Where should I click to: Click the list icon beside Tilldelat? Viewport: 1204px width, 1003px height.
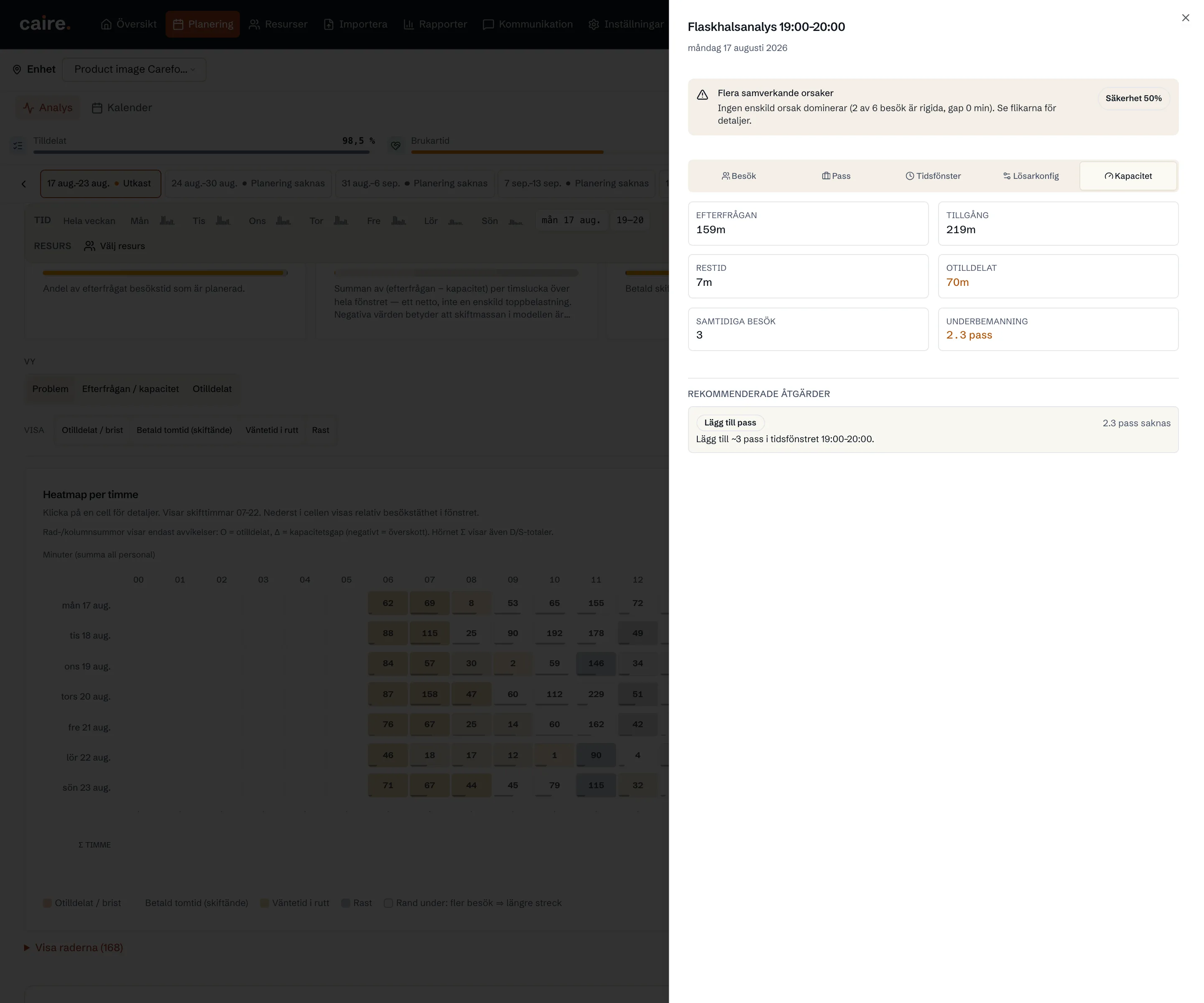click(x=18, y=145)
